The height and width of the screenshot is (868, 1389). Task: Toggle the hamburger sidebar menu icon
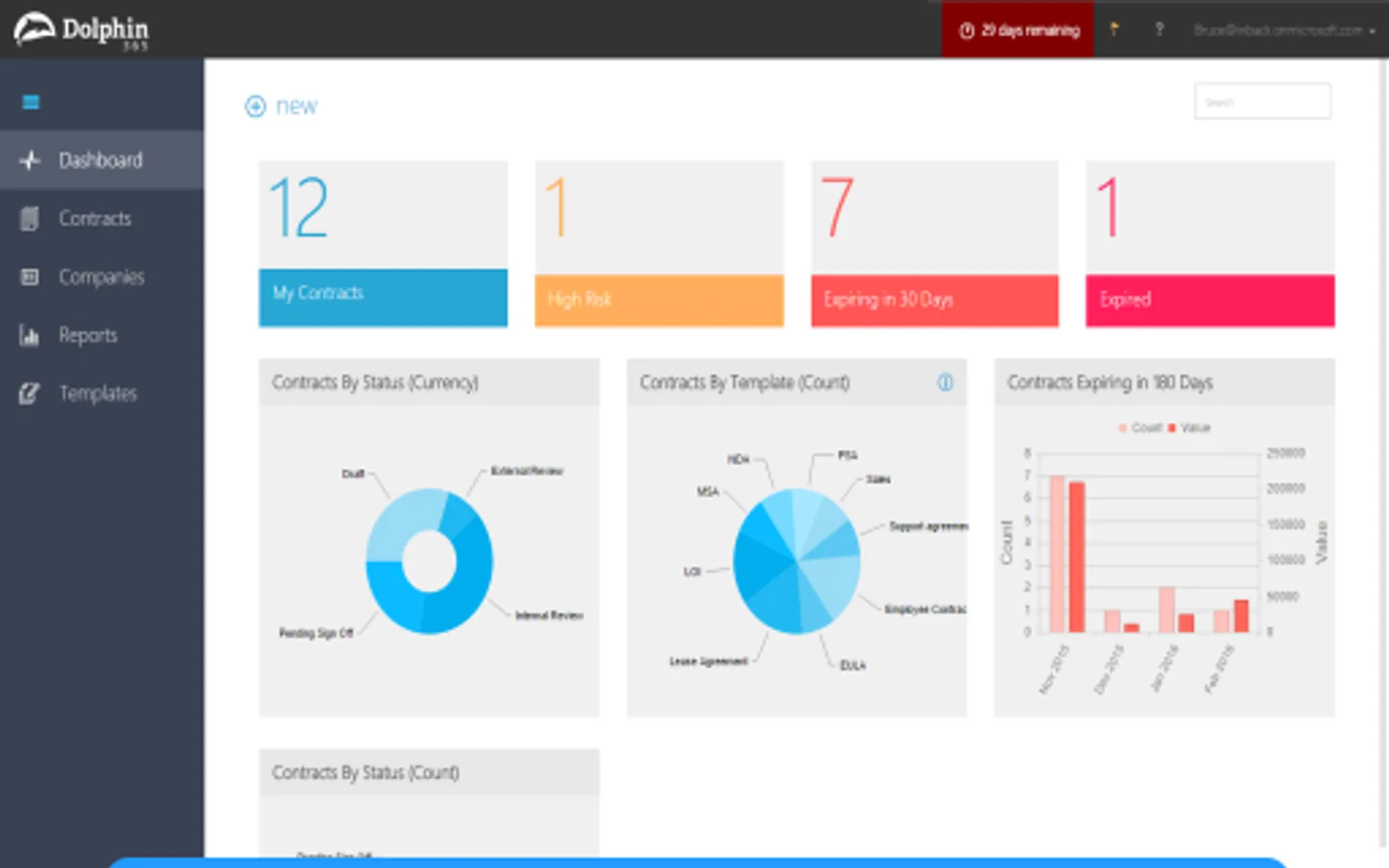tap(30, 102)
